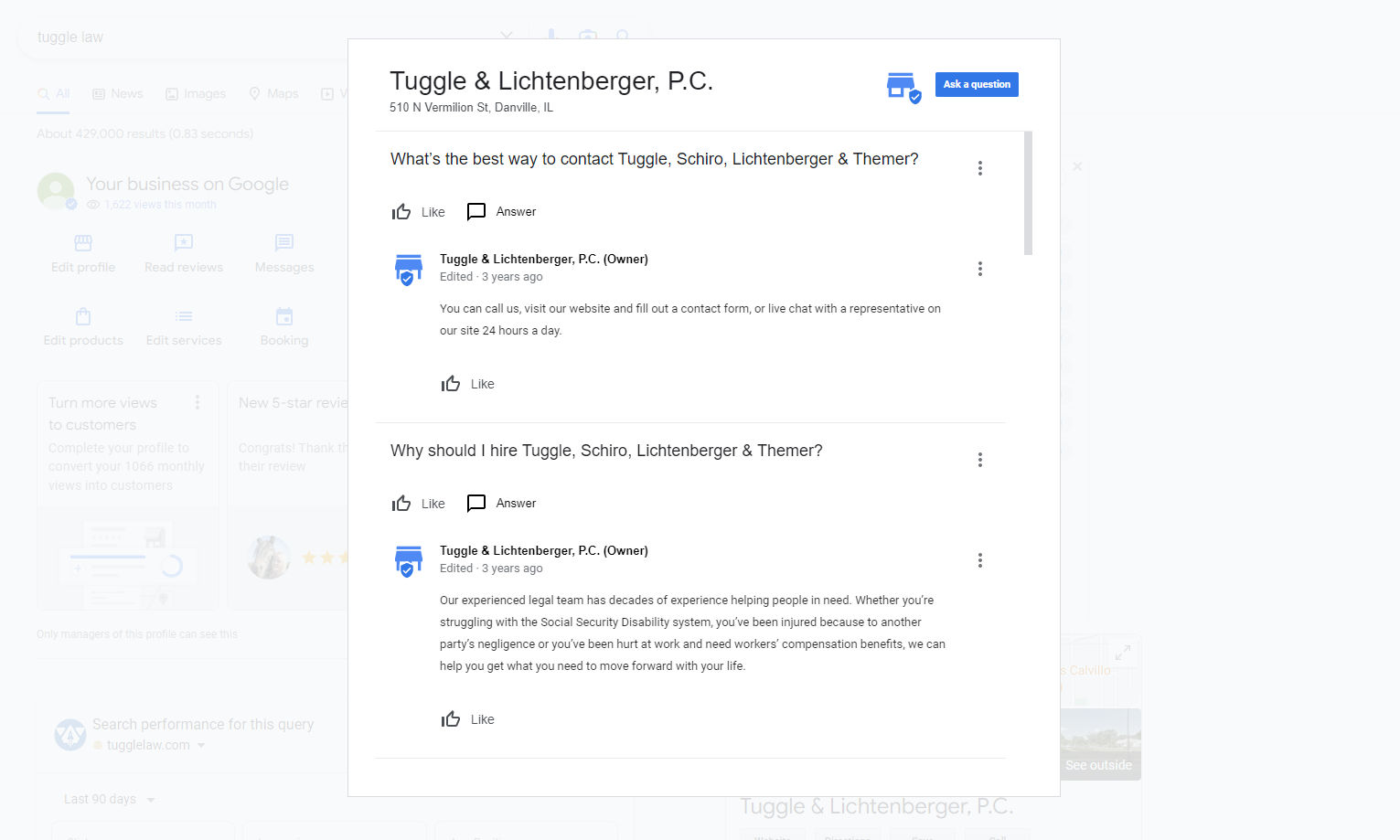
Task: Click owner avatar beside the legal team answer
Action: 409,561
